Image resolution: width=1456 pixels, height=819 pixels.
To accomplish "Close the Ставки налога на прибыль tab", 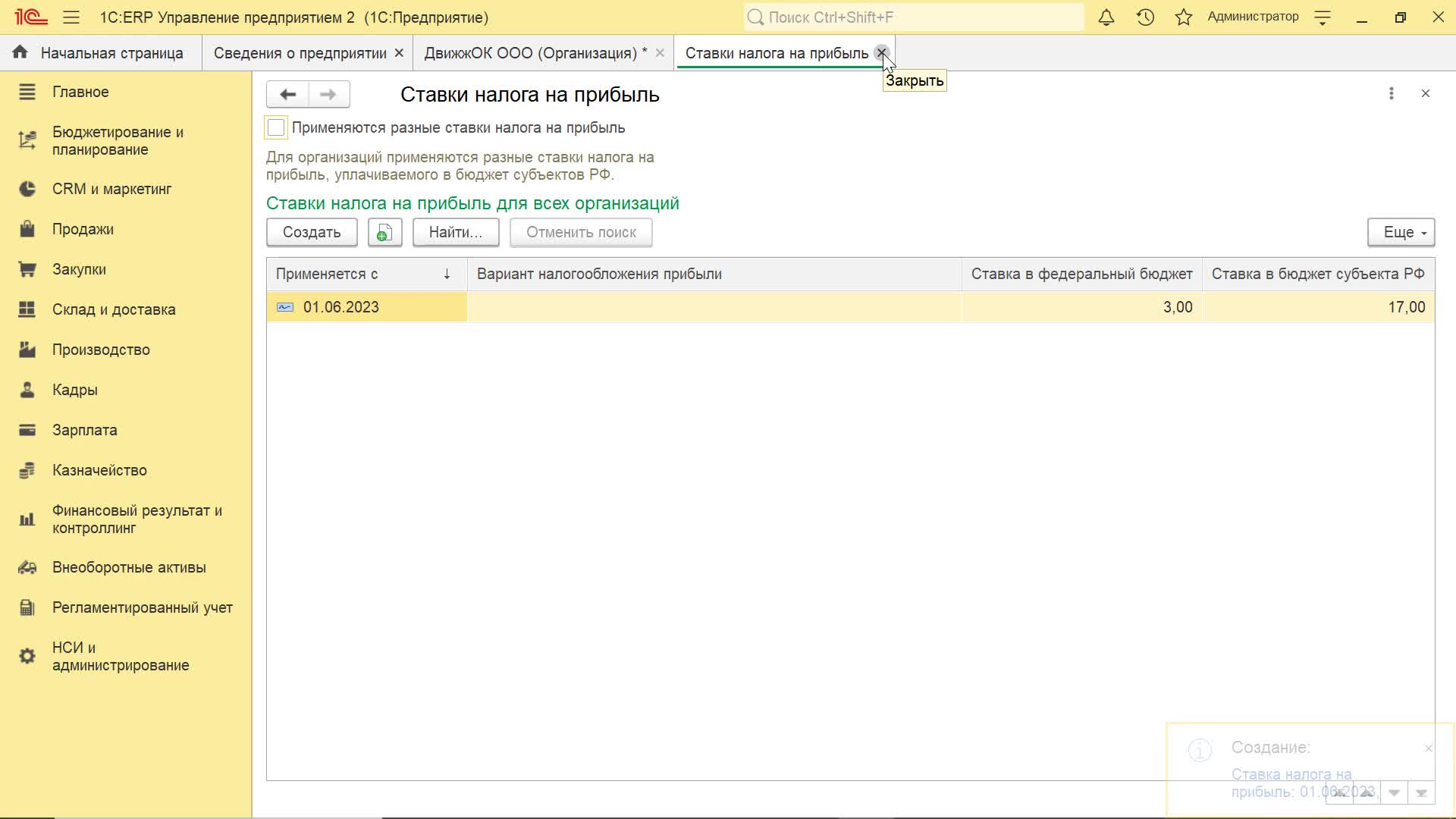I will [x=881, y=52].
